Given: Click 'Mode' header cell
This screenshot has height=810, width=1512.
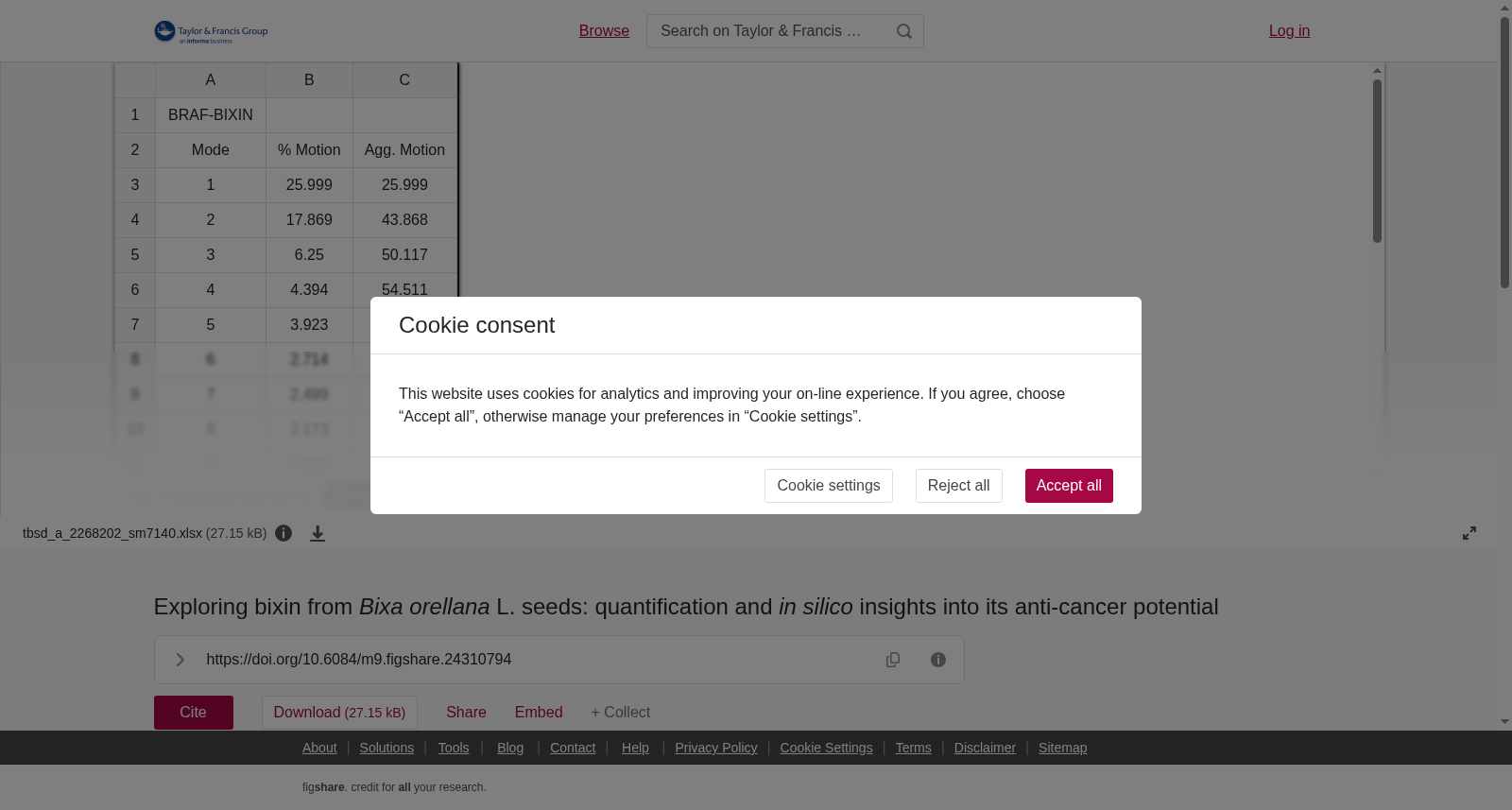Looking at the screenshot, I should [x=211, y=150].
